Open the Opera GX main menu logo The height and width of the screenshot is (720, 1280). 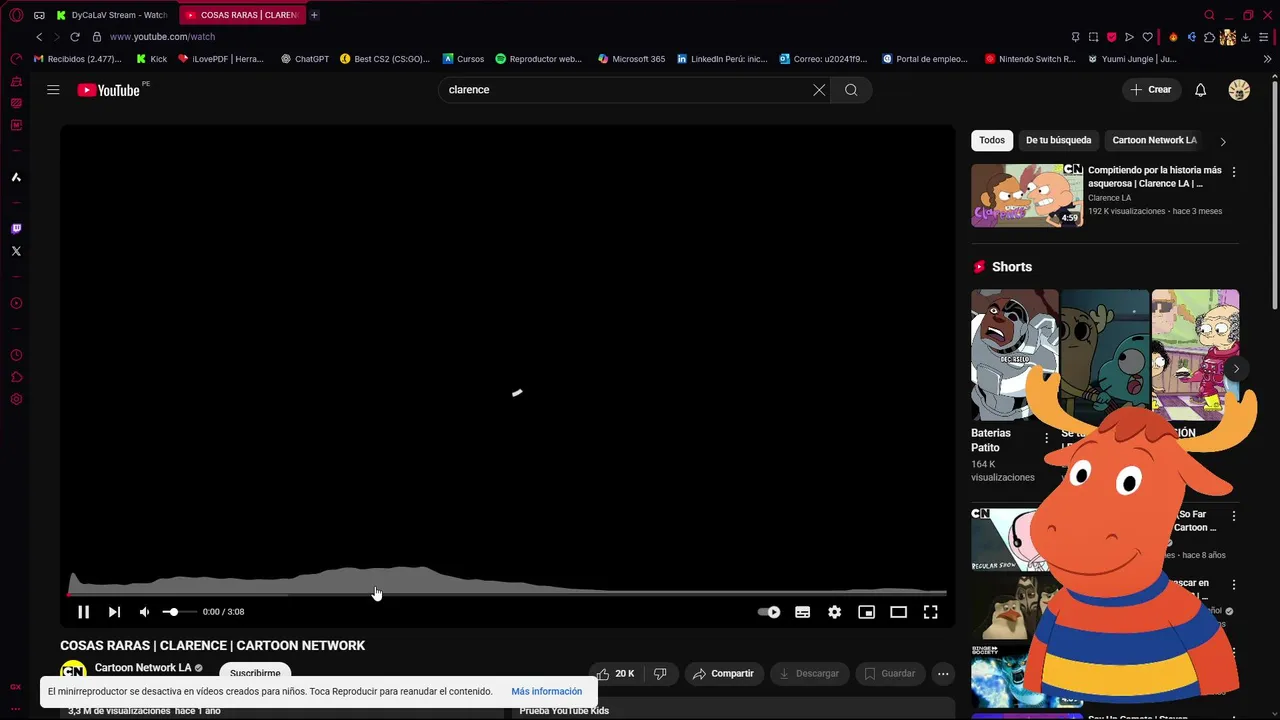point(16,15)
